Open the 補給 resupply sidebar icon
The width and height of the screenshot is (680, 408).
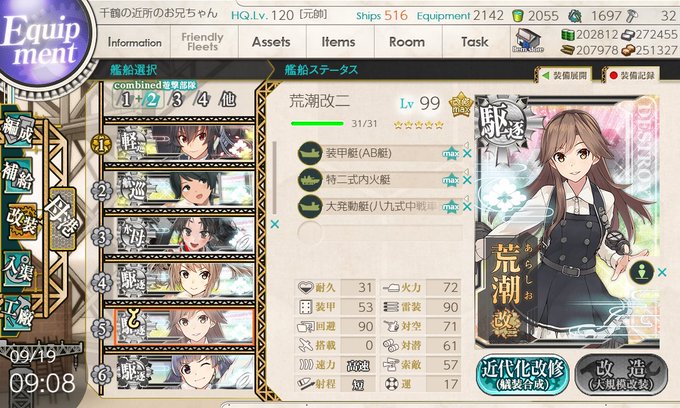(x=18, y=175)
